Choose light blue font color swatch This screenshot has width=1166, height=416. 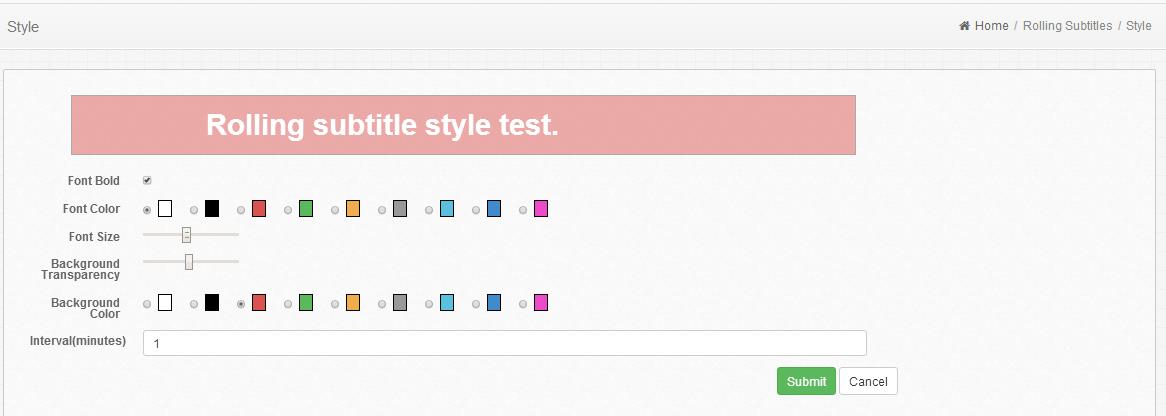[447, 209]
